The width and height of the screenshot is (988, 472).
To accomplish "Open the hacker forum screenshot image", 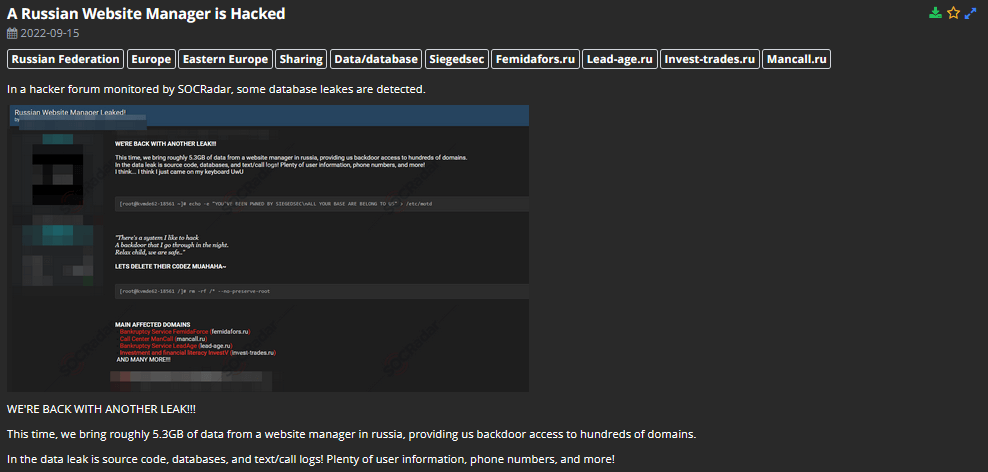I will [x=268, y=248].
